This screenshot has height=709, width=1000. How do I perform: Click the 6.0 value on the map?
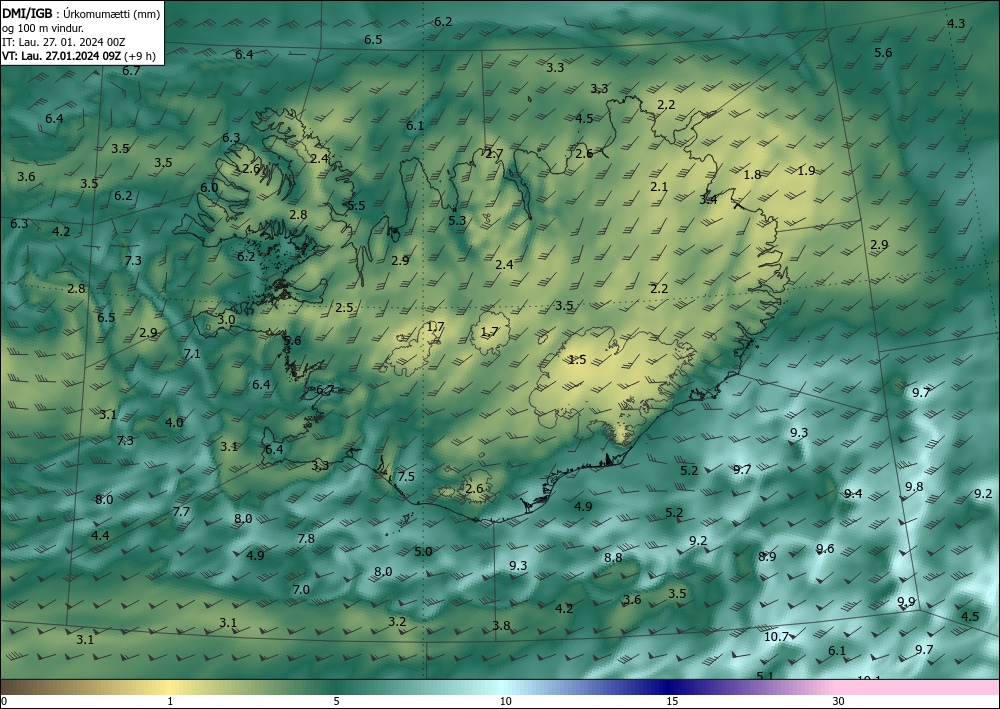pos(209,187)
